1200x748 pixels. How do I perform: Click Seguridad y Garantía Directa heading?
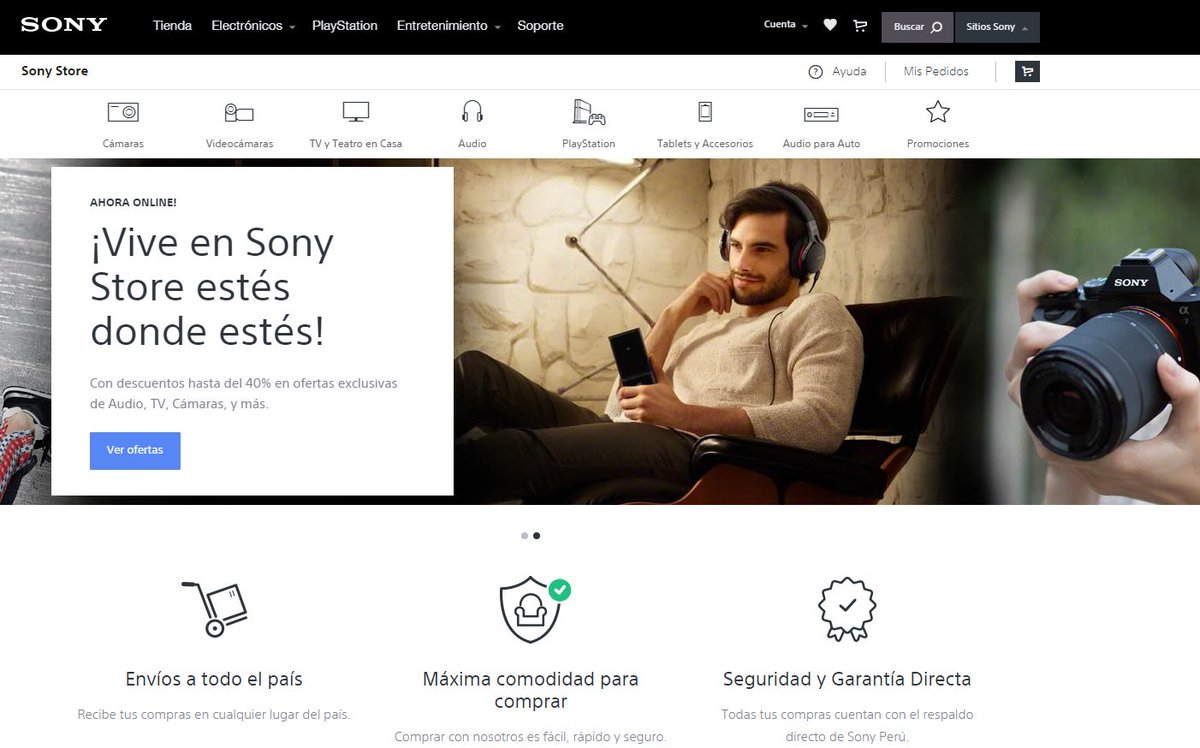pyautogui.click(x=847, y=679)
